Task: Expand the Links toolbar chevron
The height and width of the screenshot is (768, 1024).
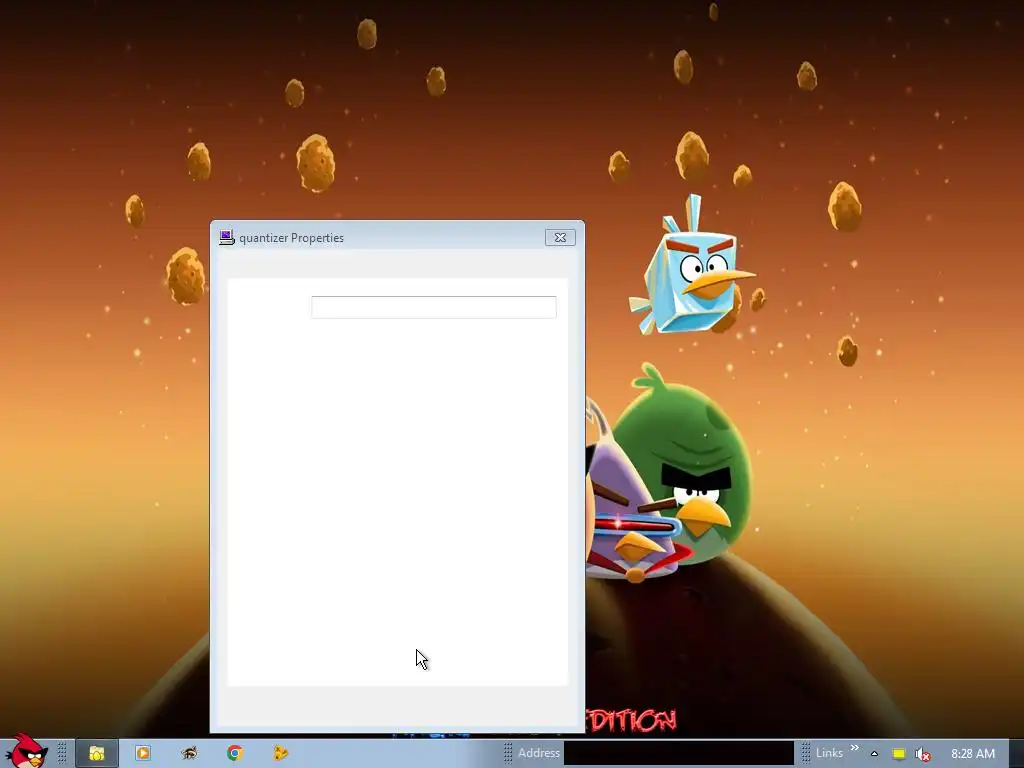Action: pyautogui.click(x=854, y=748)
